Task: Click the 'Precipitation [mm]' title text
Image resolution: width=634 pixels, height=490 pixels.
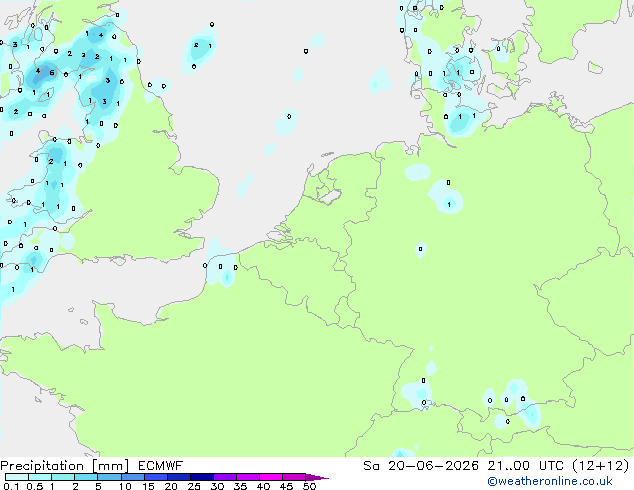Action: 65,466
